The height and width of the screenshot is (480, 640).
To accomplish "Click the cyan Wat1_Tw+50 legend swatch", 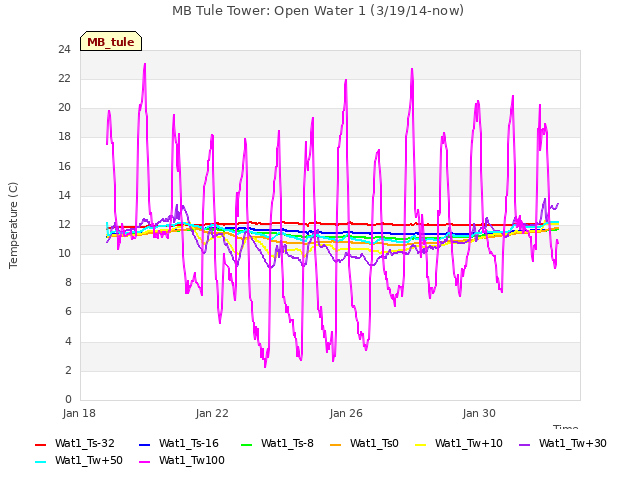I will tap(40, 462).
